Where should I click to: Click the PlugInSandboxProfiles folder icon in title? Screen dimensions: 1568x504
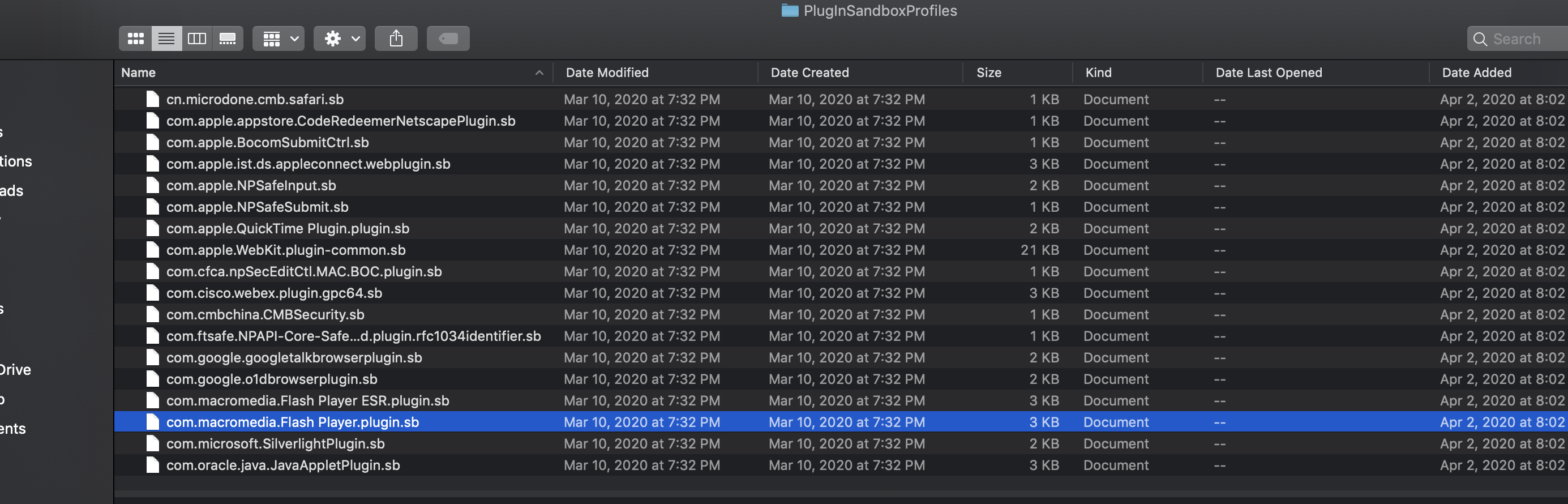coord(790,10)
